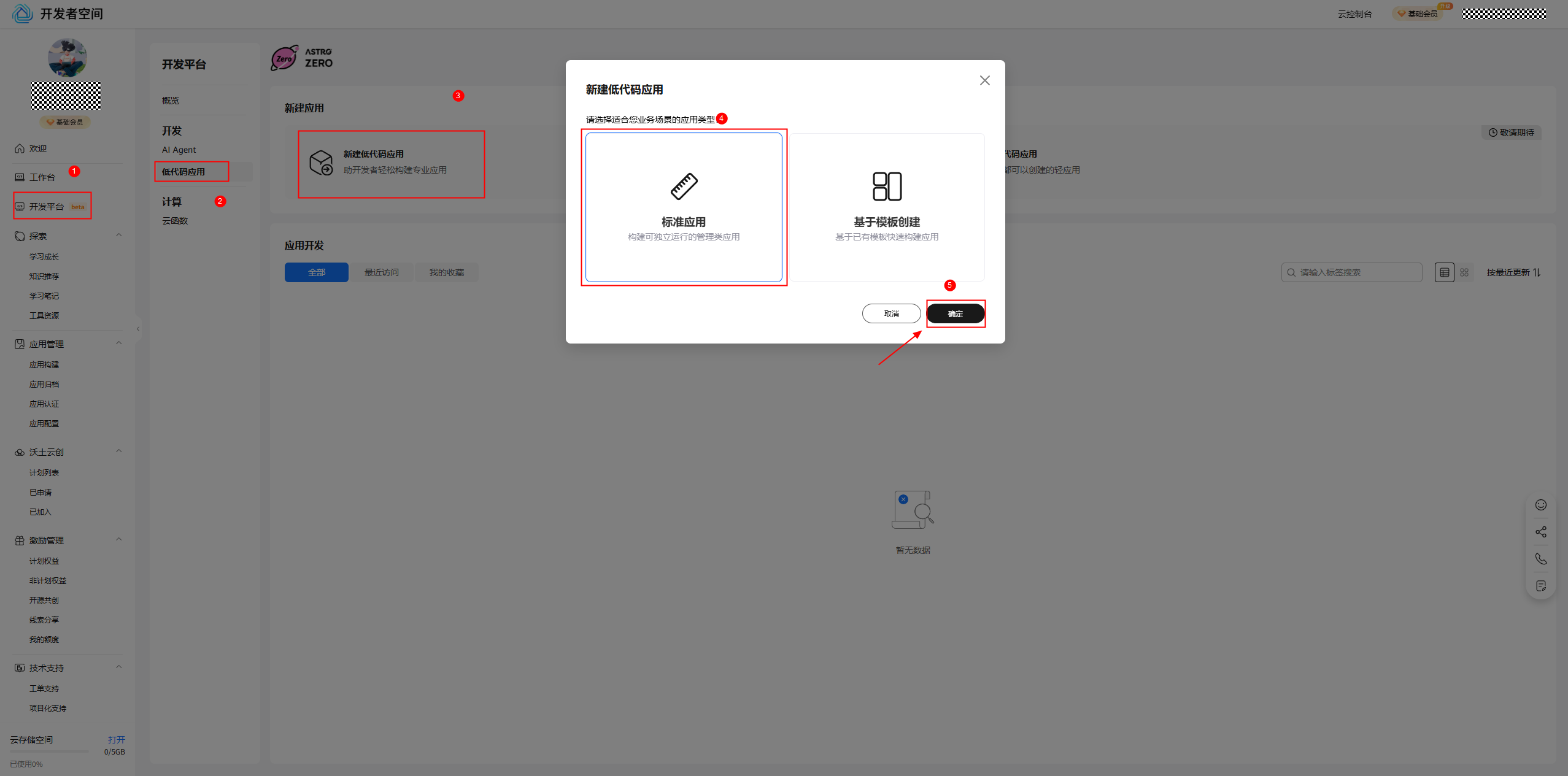This screenshot has height=776, width=1568.
Task: Click the 确定 confirm button
Action: pos(955,313)
